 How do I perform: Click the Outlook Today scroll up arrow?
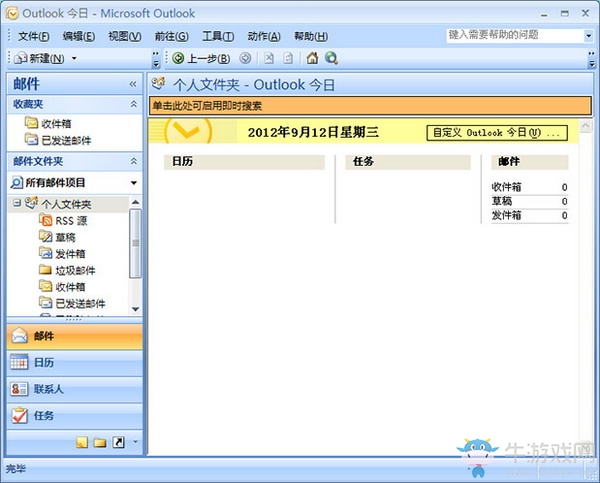tap(585, 126)
